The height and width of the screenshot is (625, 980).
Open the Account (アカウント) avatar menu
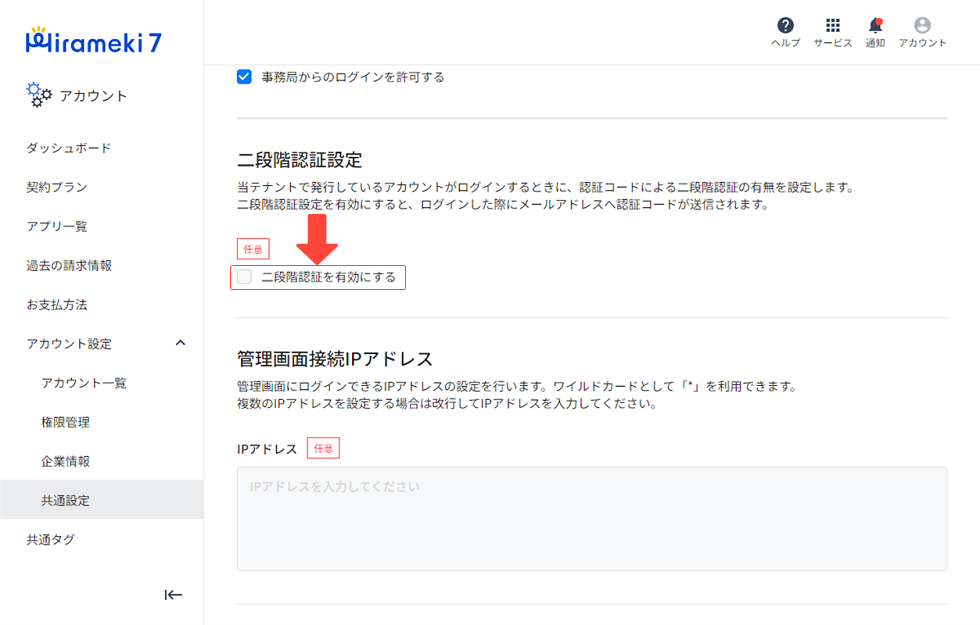(x=922, y=26)
